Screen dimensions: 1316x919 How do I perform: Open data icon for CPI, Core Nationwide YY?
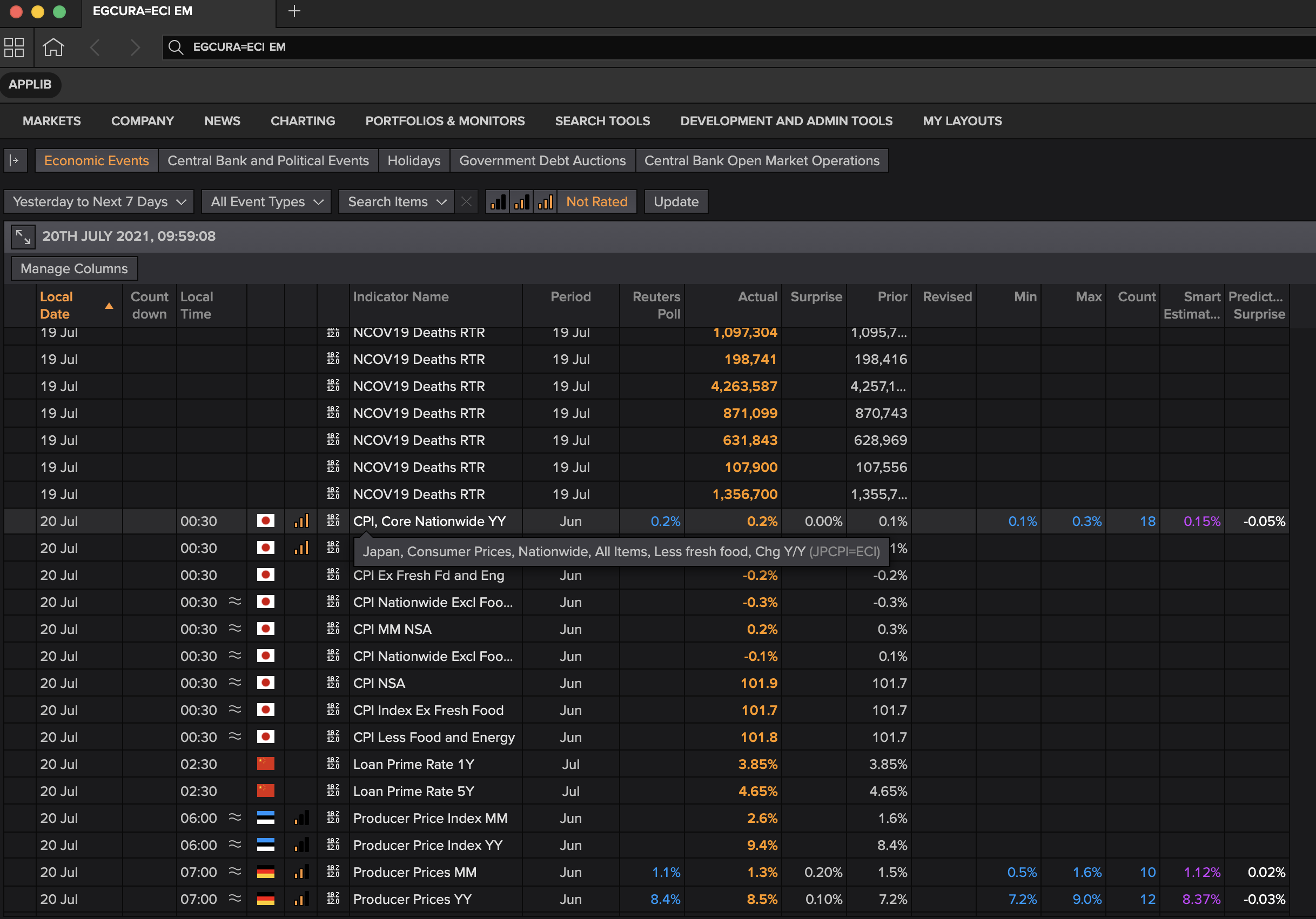333,521
